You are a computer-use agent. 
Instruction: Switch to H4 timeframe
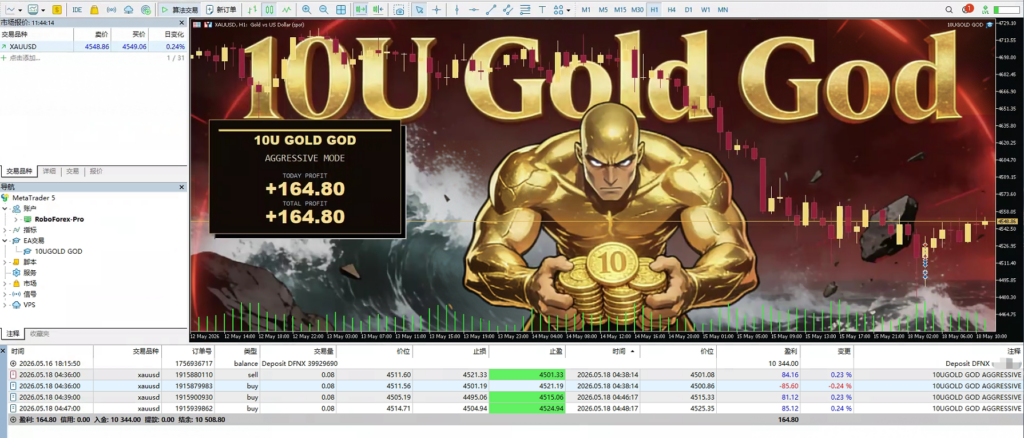[x=671, y=10]
